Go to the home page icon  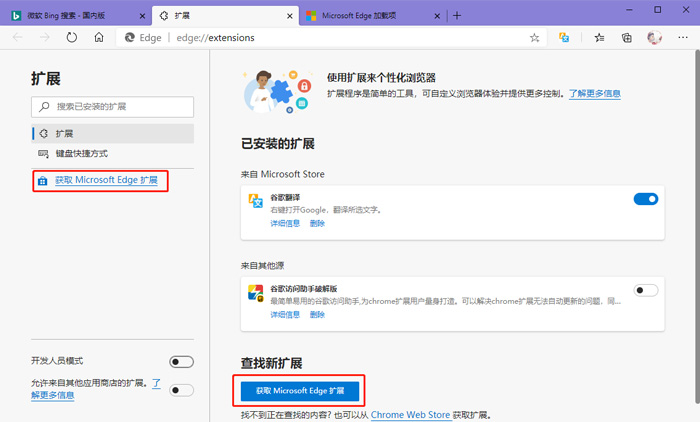tap(98, 37)
